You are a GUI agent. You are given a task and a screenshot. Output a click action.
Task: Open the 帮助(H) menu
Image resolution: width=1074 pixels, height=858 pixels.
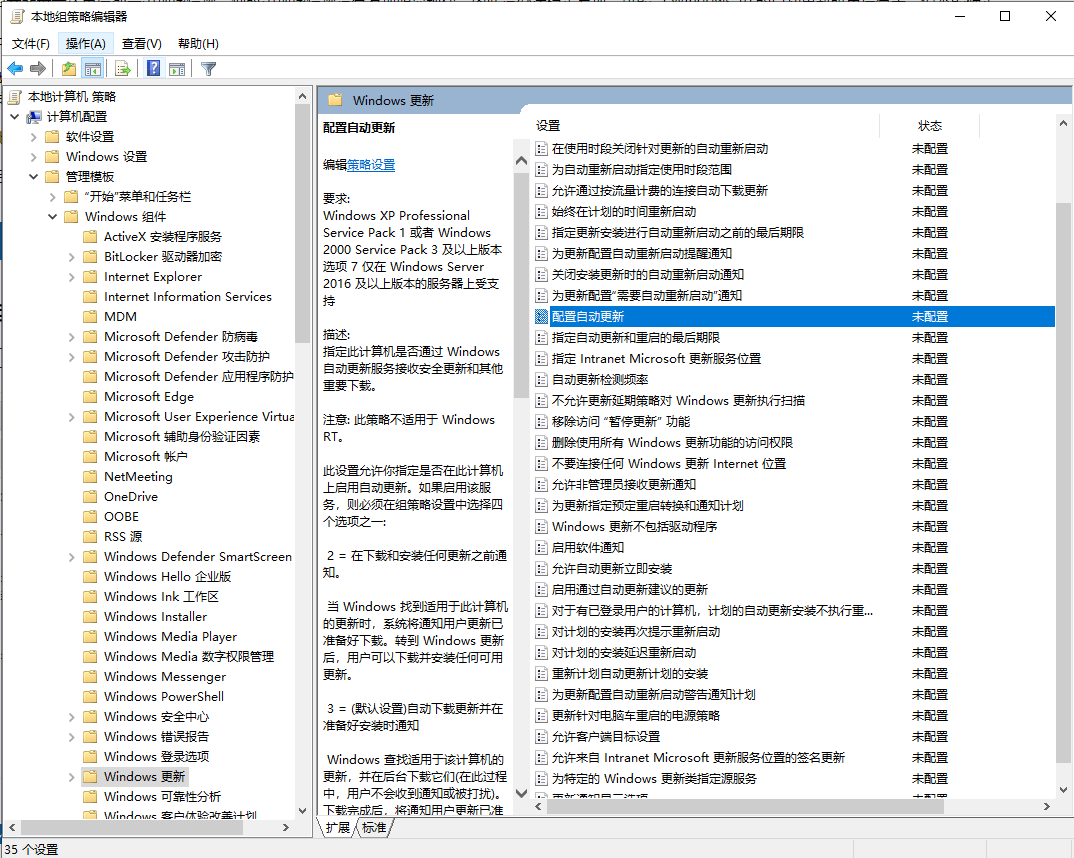[198, 44]
